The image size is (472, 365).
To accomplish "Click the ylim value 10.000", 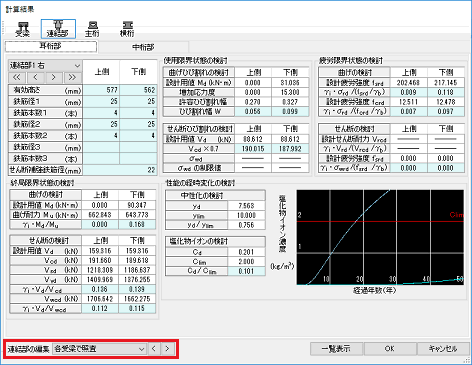I will coord(246,215).
